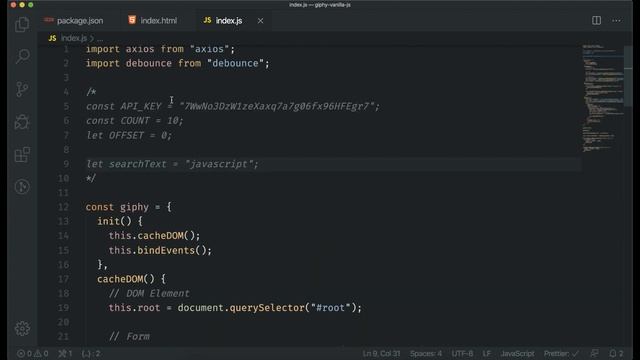This screenshot has width=640, height=360.
Task: Click line number 17 in the gutter
Action: (63, 279)
